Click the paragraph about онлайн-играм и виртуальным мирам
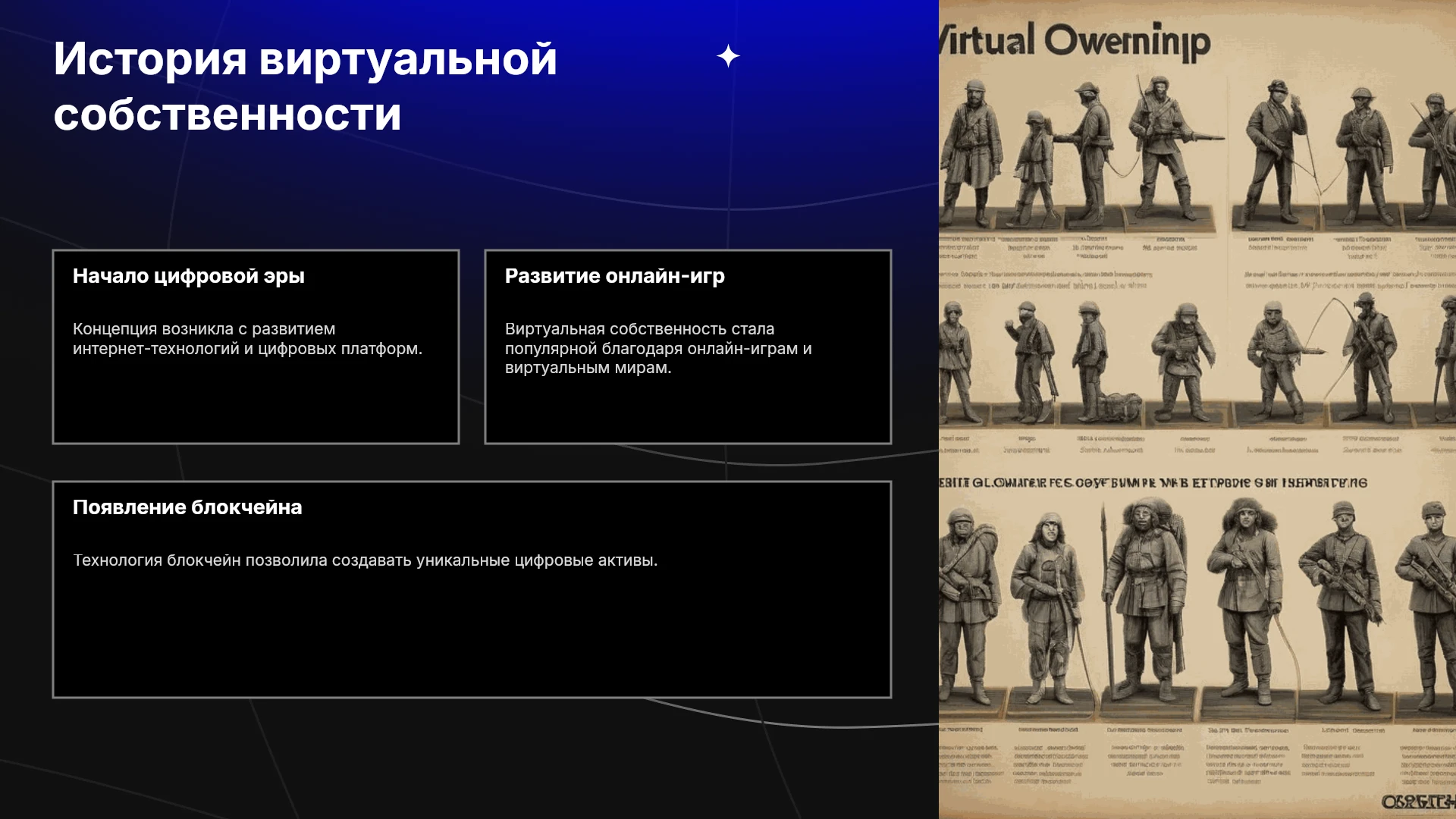The height and width of the screenshot is (819, 1456). 658,349
